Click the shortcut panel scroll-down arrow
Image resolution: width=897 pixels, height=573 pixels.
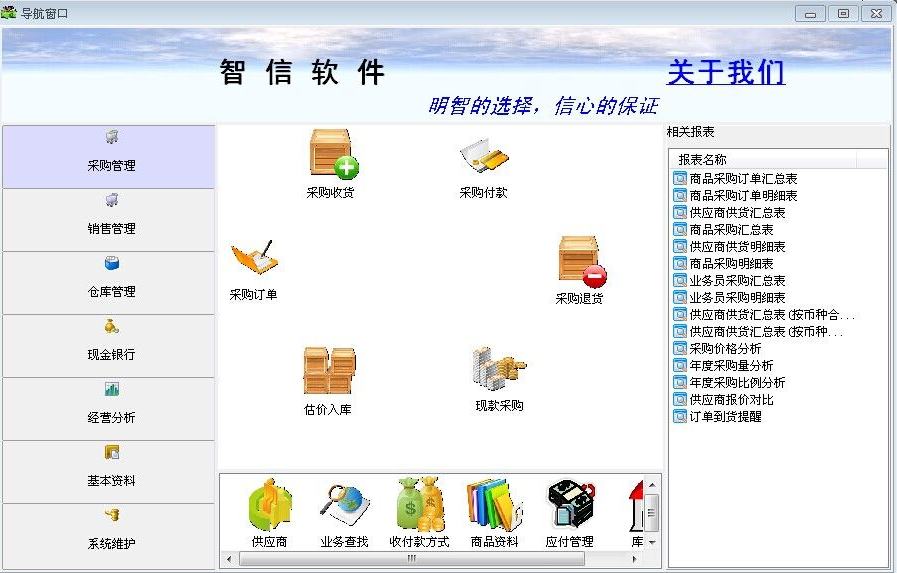point(652,541)
